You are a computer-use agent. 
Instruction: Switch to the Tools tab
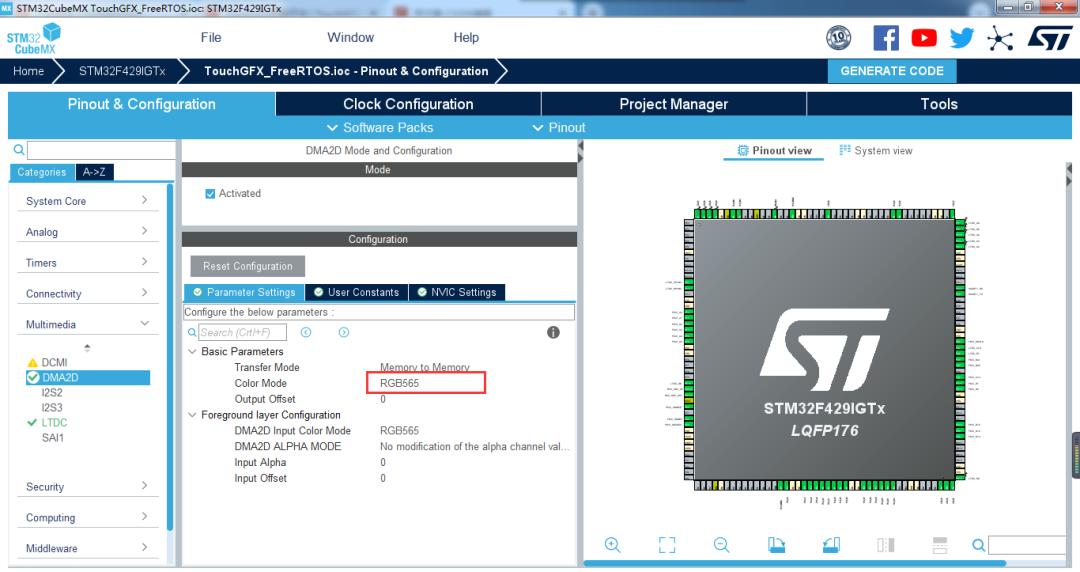point(939,104)
